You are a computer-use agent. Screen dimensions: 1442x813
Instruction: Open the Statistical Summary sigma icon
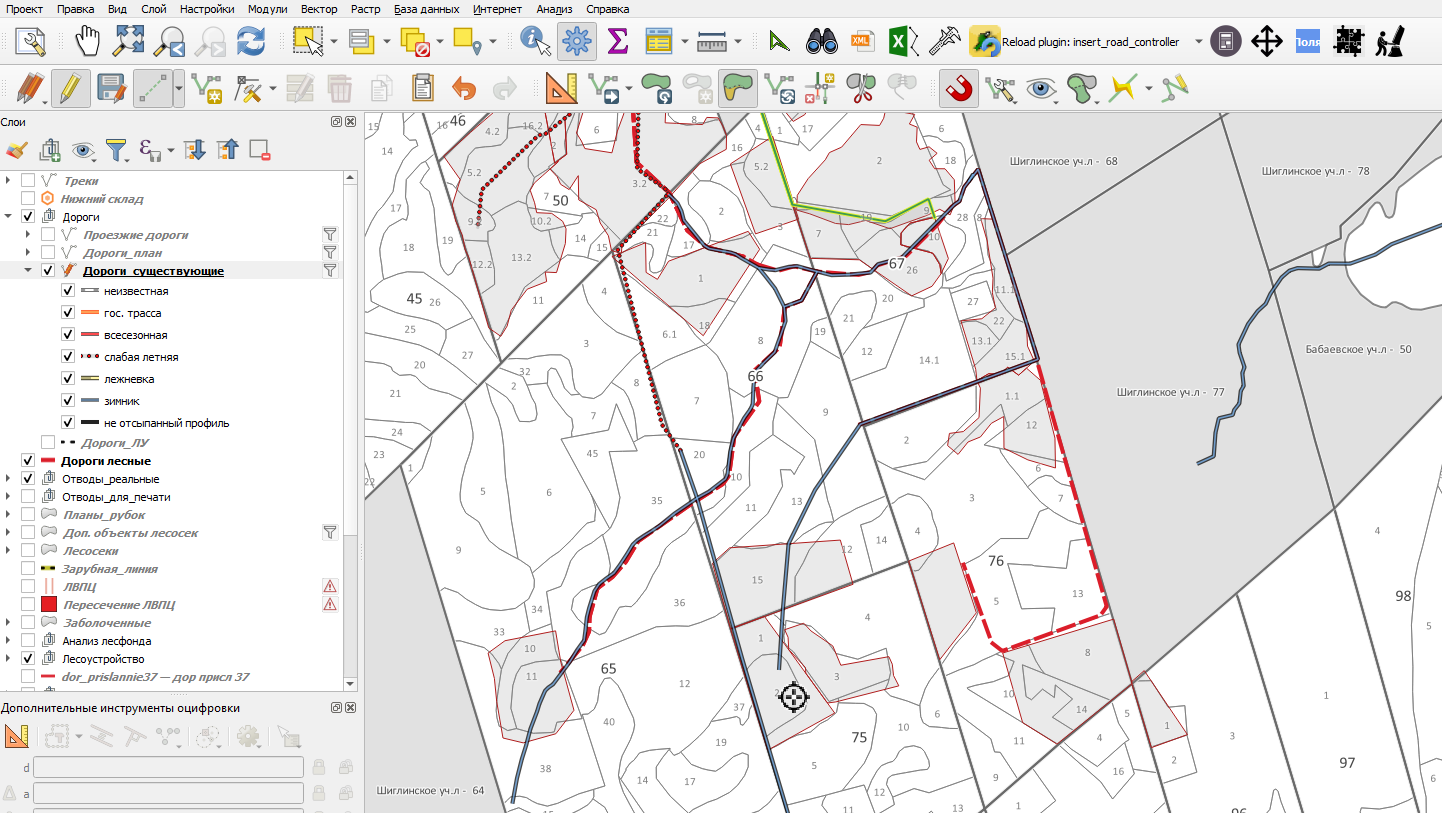(x=617, y=42)
